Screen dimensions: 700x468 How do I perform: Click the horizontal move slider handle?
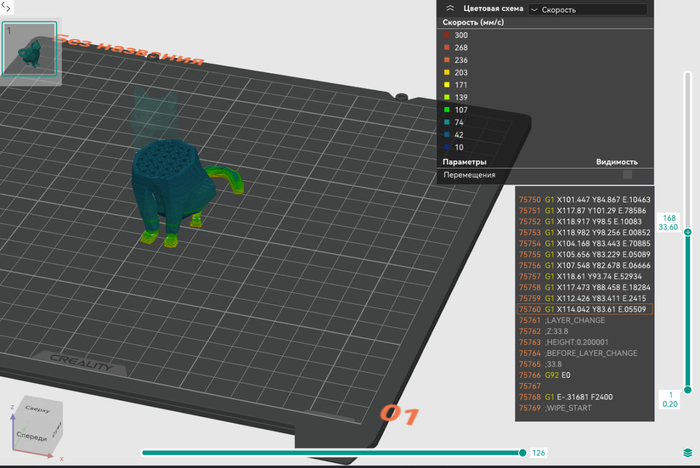523,453
